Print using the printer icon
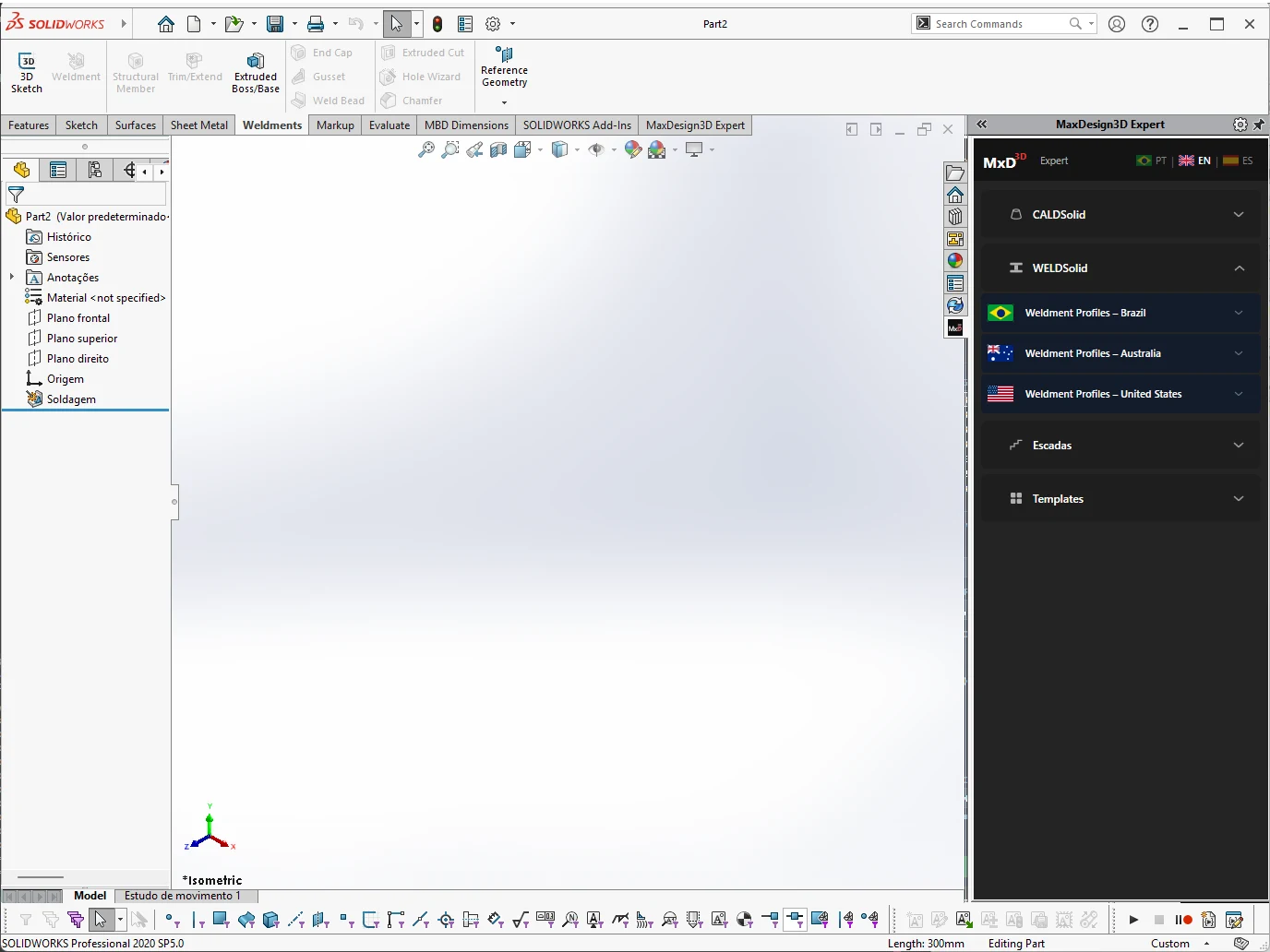The width and height of the screenshot is (1270, 952). (316, 24)
